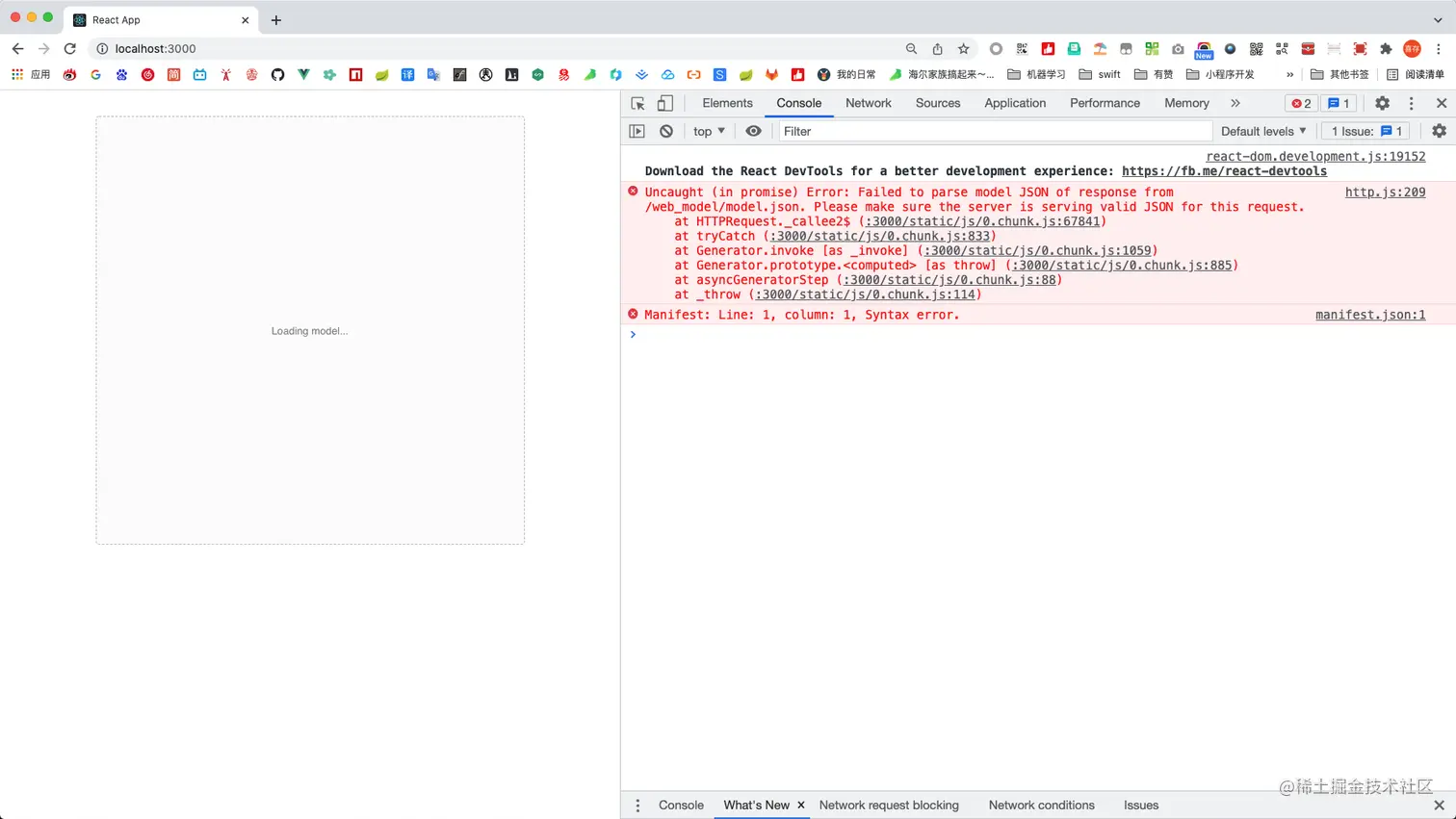Open the Default levels dropdown
Image resolution: width=1456 pixels, height=819 pixels.
[1263, 131]
